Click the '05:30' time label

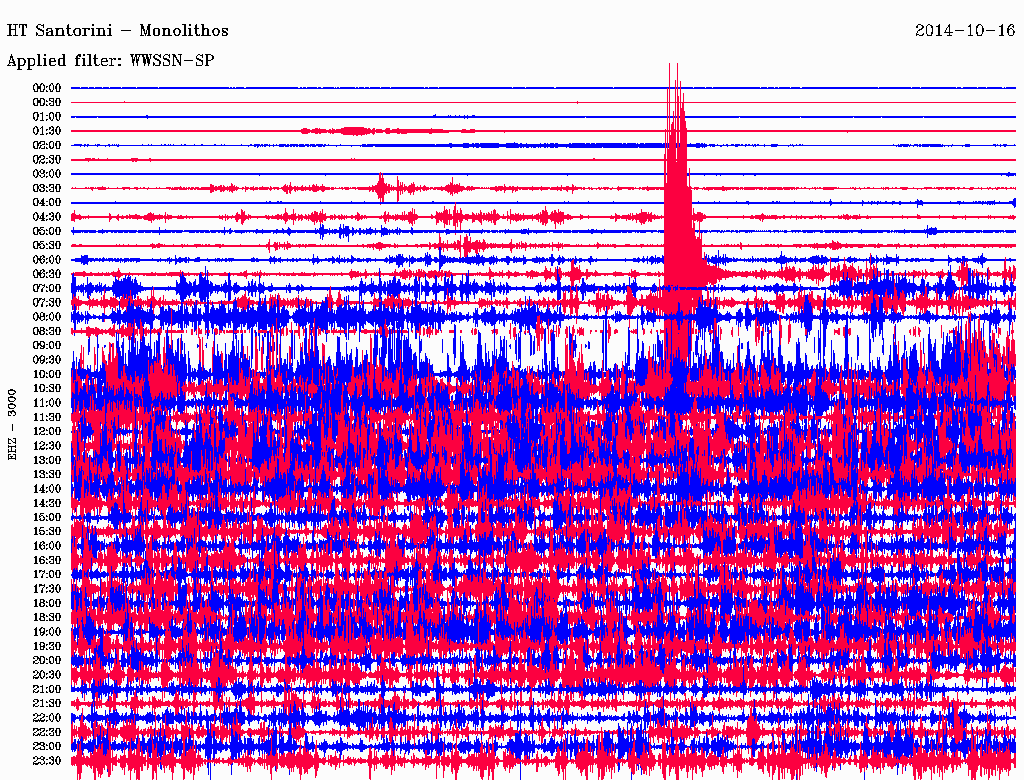pos(47,245)
